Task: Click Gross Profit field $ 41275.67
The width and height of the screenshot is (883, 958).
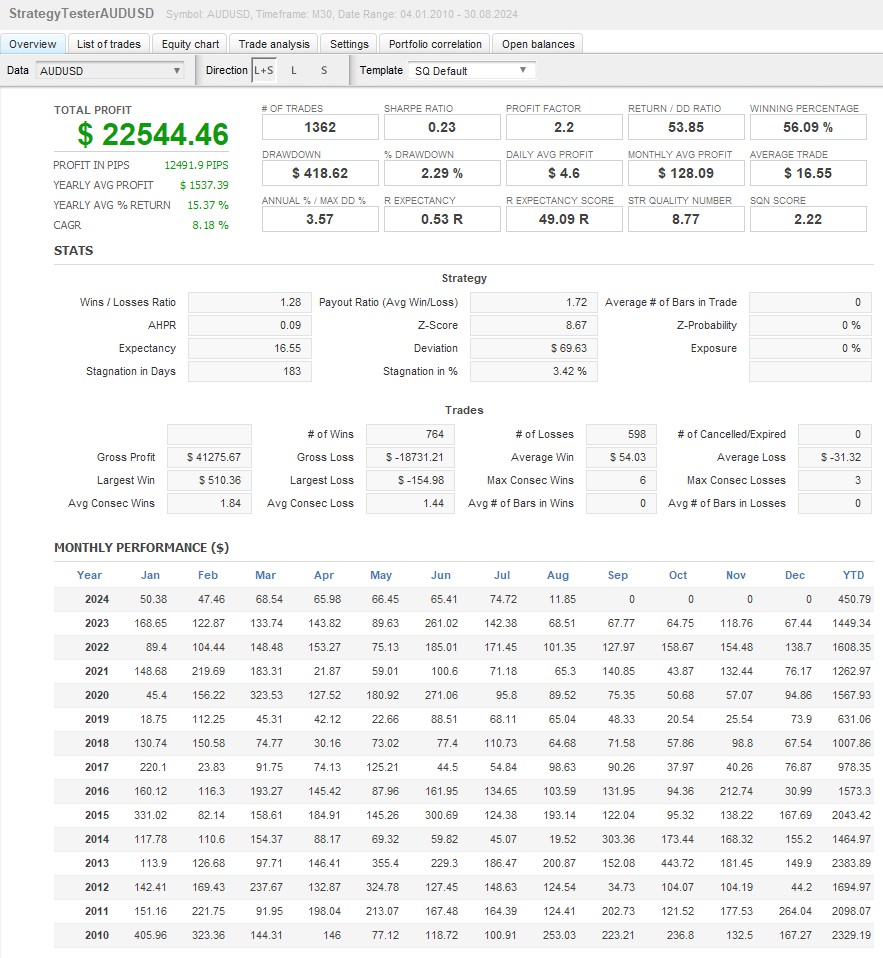Action: click(209, 457)
